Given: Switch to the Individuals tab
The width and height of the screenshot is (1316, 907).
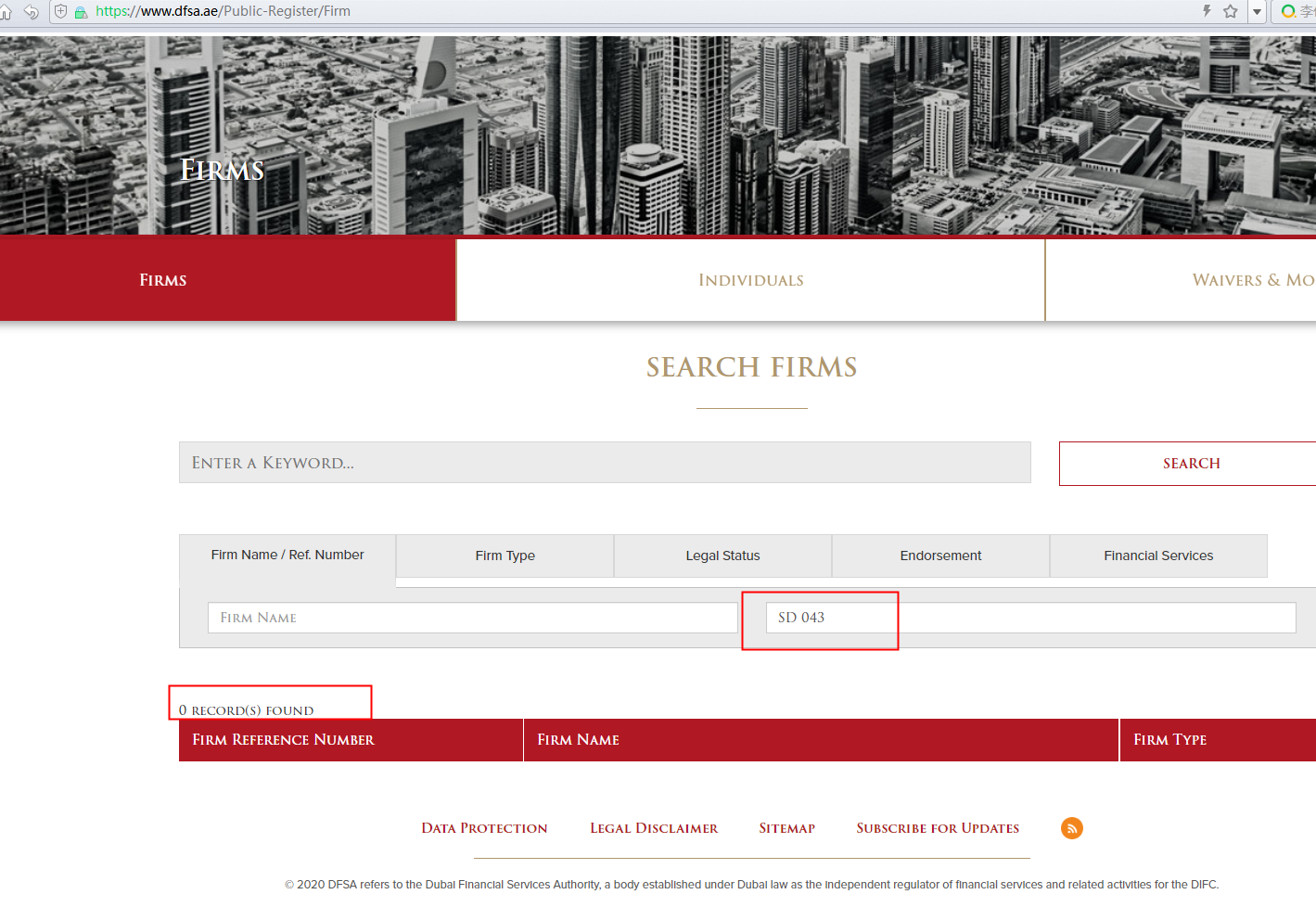Looking at the screenshot, I should pos(750,280).
